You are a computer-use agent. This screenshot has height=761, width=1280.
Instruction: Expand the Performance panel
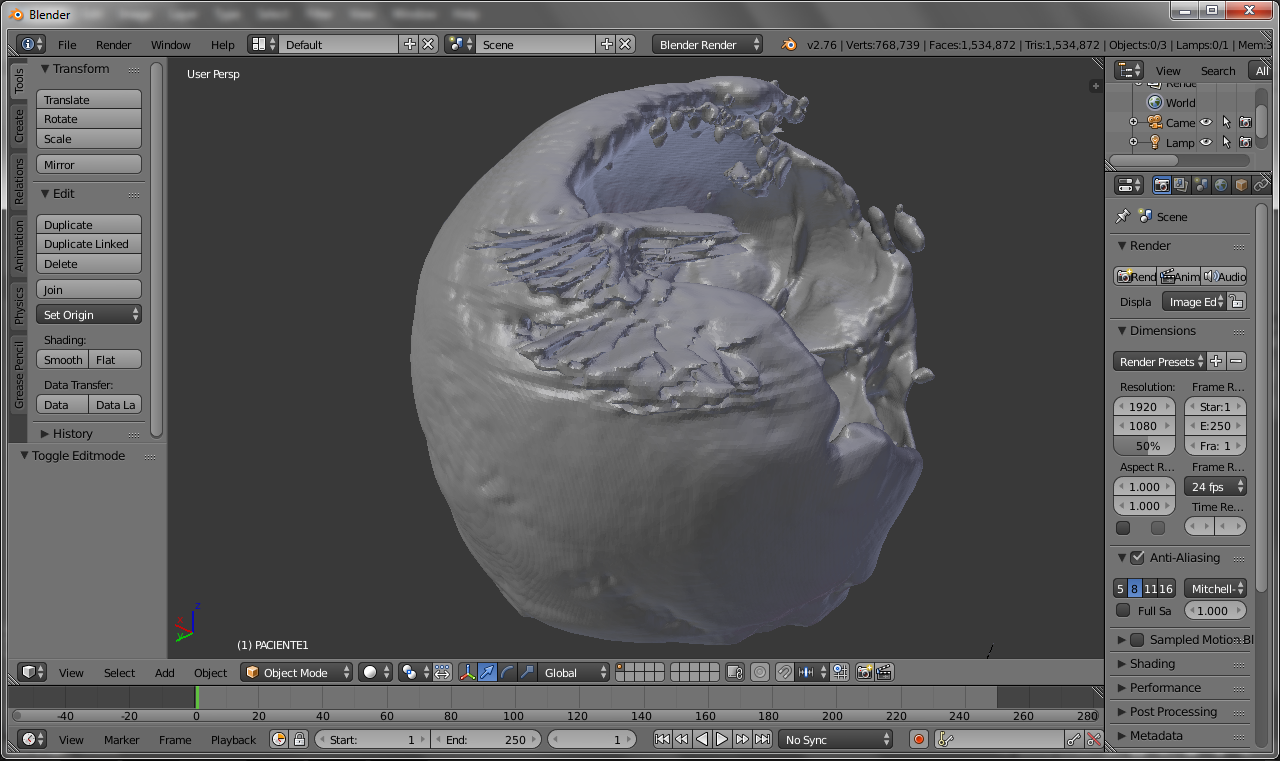pyautogui.click(x=1164, y=688)
